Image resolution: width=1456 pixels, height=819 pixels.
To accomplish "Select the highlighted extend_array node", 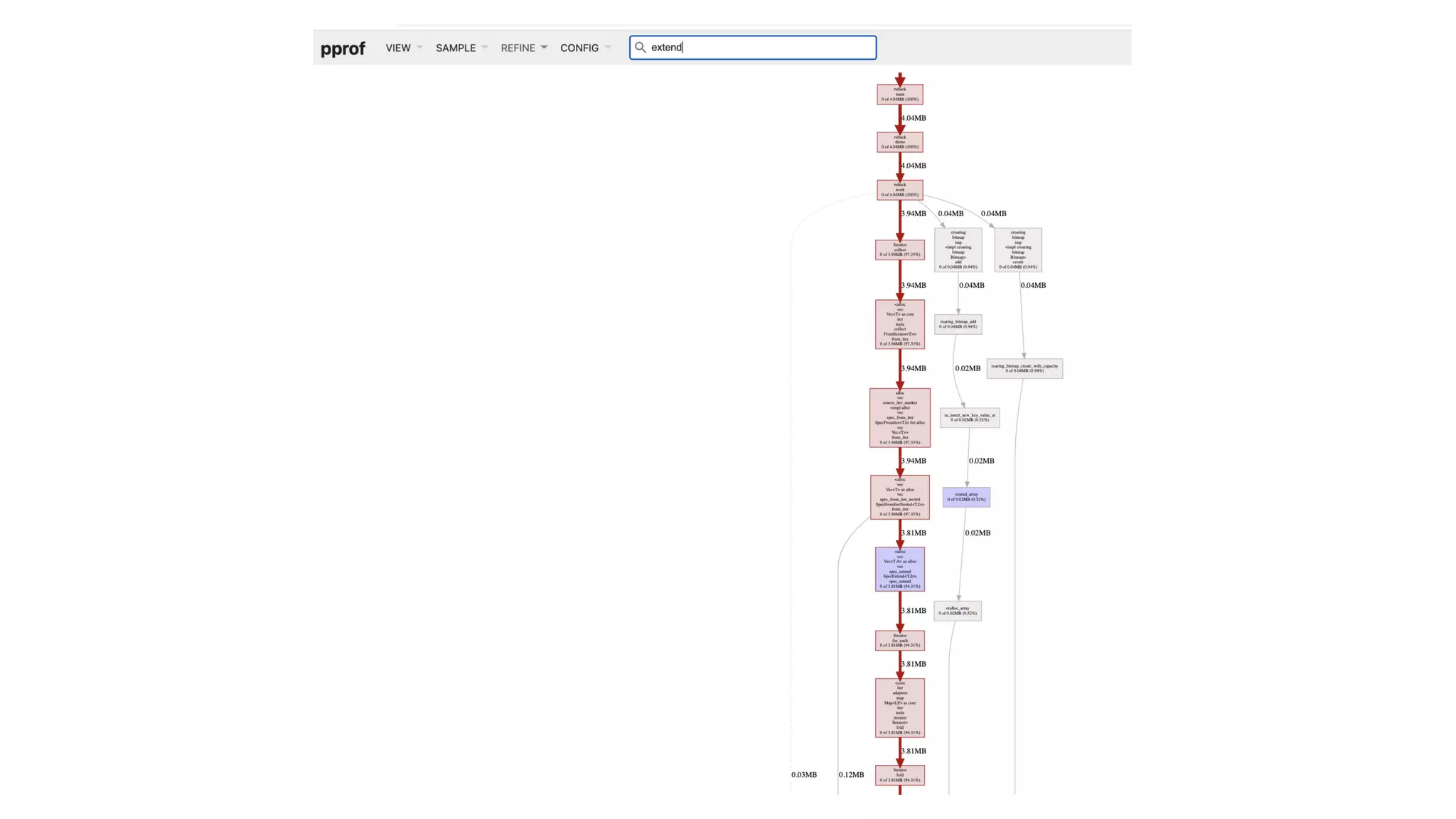I will tap(965, 497).
